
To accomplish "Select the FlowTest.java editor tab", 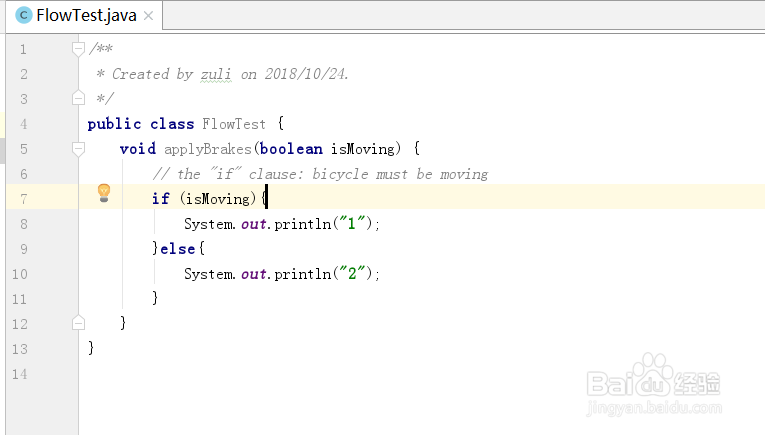I will [84, 16].
